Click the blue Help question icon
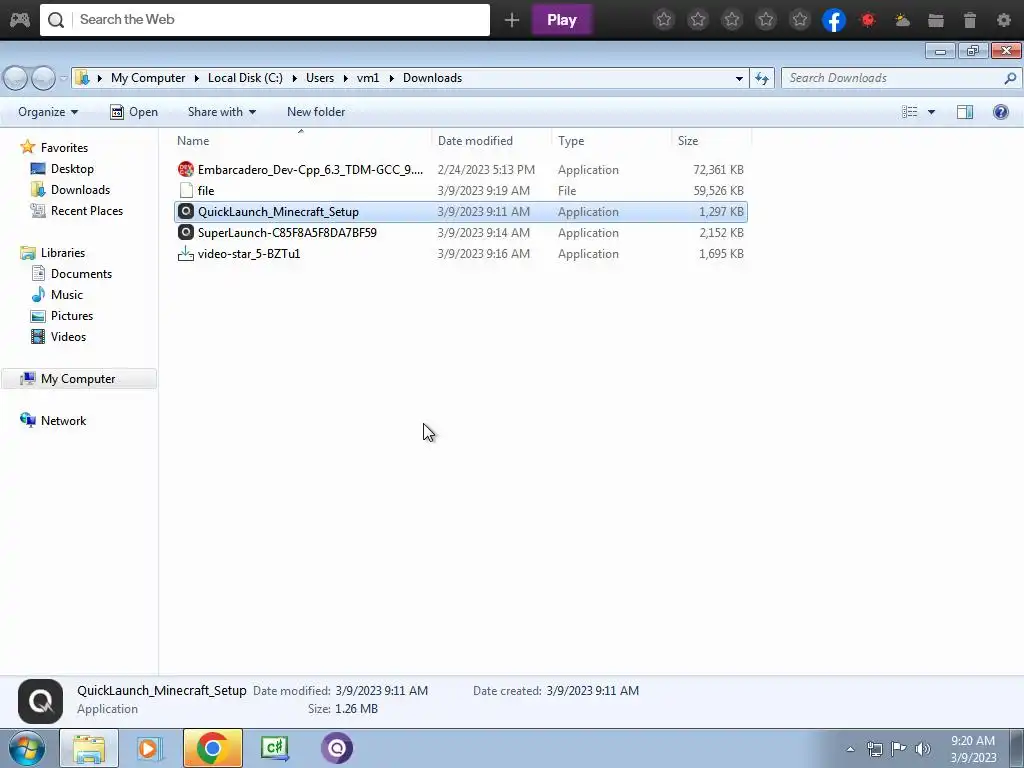Viewport: 1024px width, 768px height. pos(1000,112)
